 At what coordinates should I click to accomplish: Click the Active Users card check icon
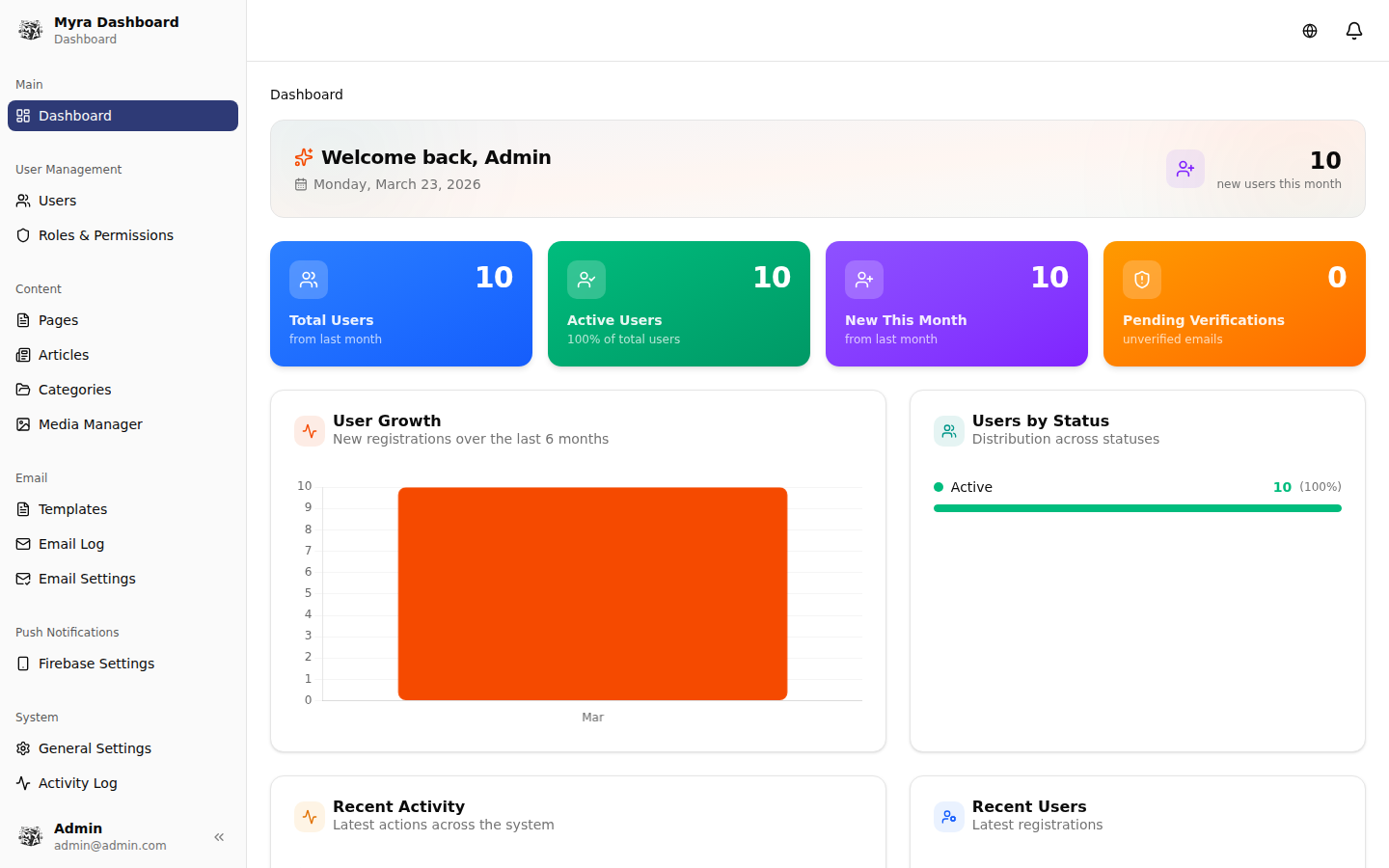point(586,280)
